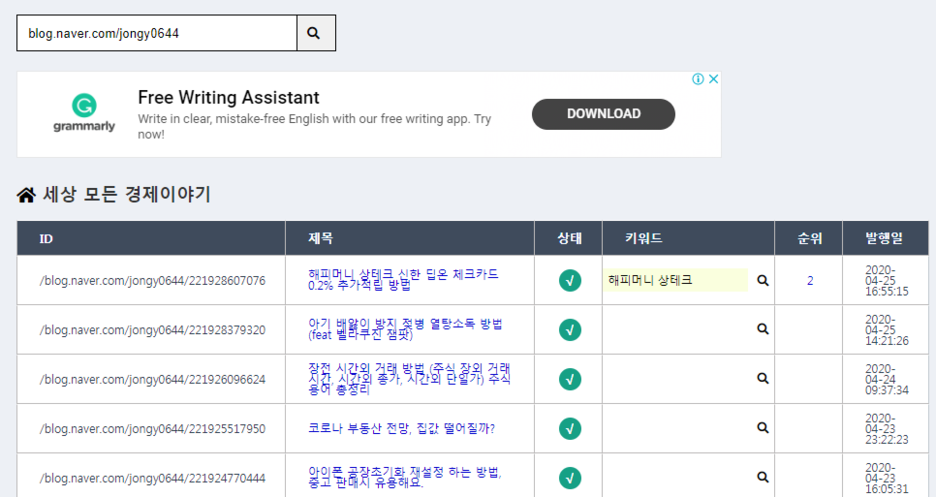936x497 pixels.
Task: Open the post titled 해피머니 상테크 신한 딥온 체크카드
Action: click(x=404, y=280)
